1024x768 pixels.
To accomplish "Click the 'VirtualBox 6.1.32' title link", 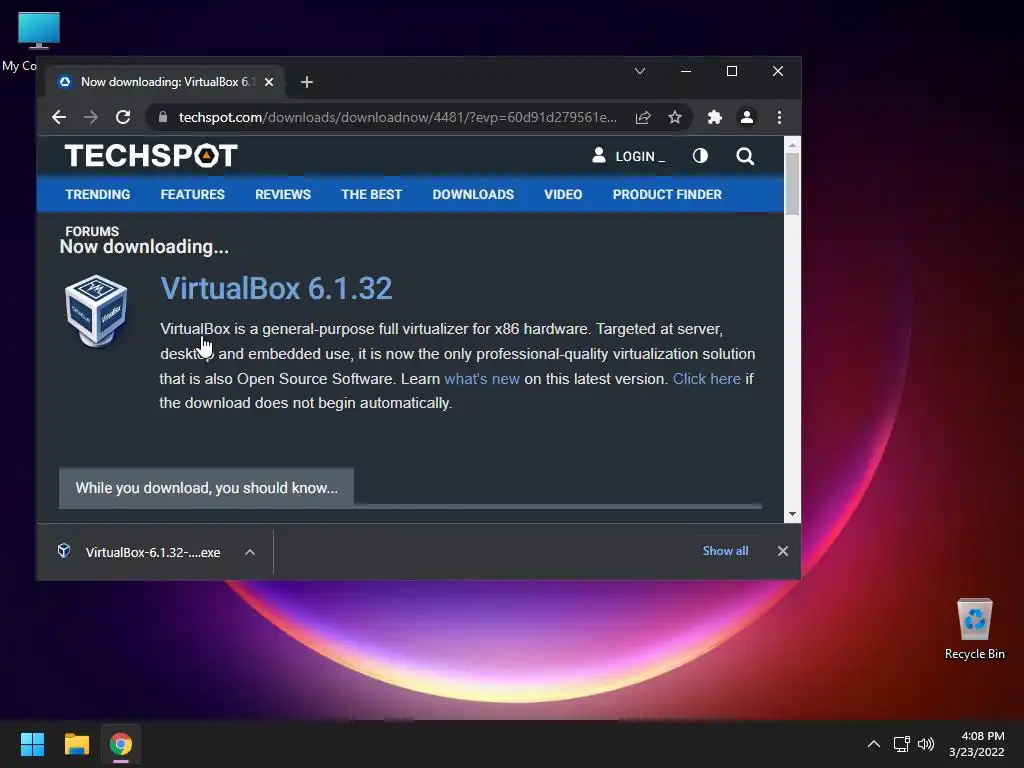I will (x=276, y=289).
